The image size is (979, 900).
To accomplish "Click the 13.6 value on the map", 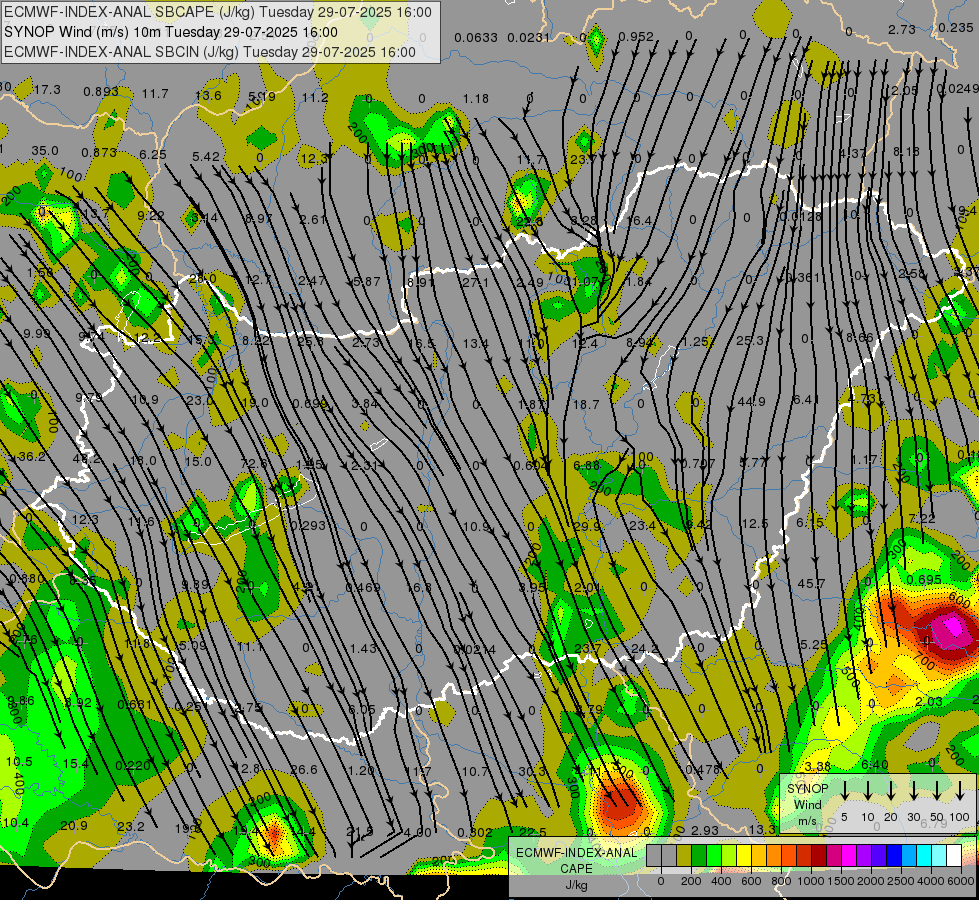I will coord(208,96).
